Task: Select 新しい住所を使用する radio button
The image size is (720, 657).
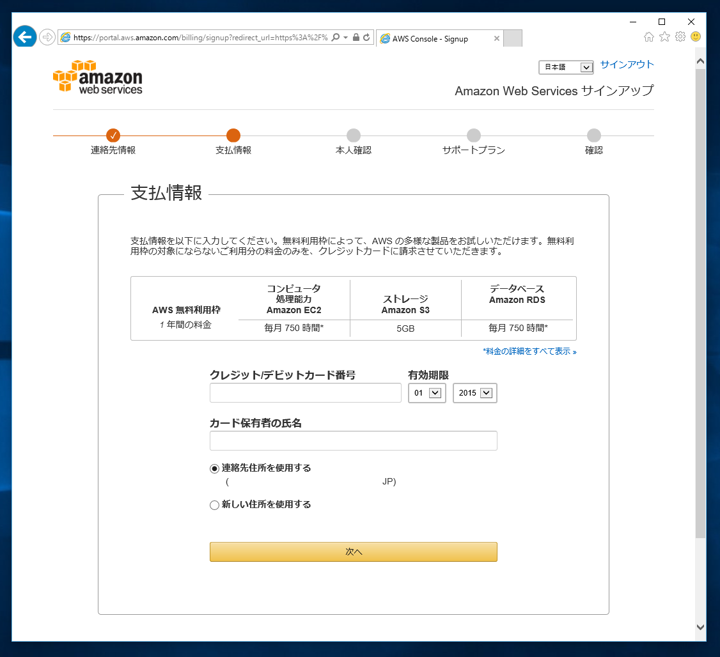Action: click(214, 505)
